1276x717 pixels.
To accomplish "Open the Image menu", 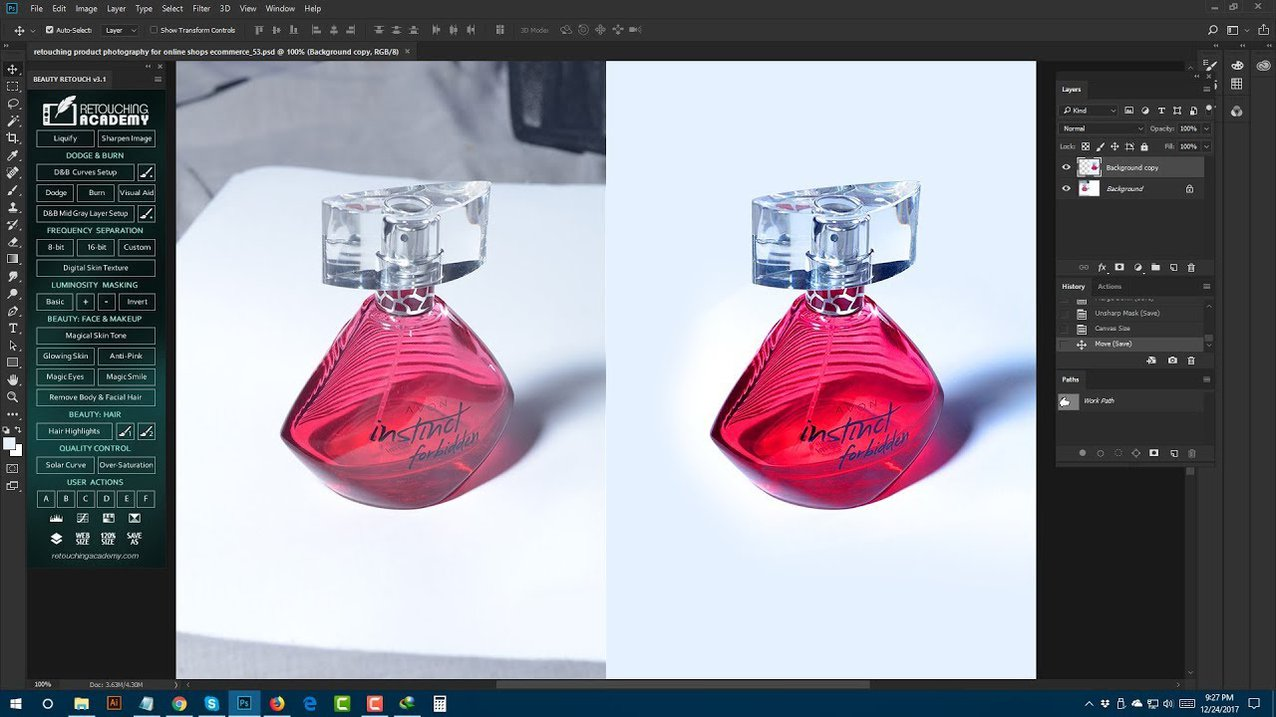I will (x=86, y=8).
